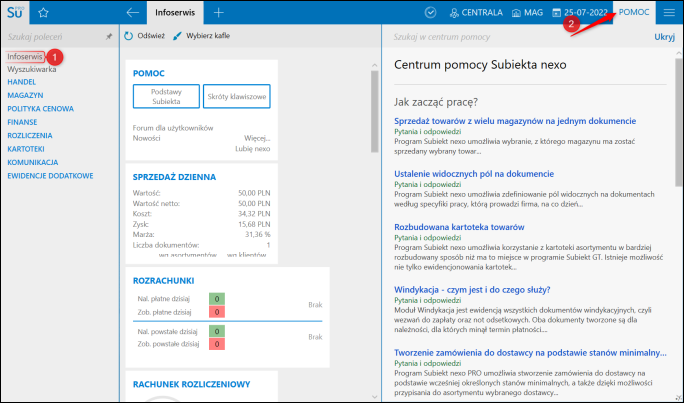Viewport: 684px width, 403px height.
Task: Open favorites star icon
Action: coord(43,13)
